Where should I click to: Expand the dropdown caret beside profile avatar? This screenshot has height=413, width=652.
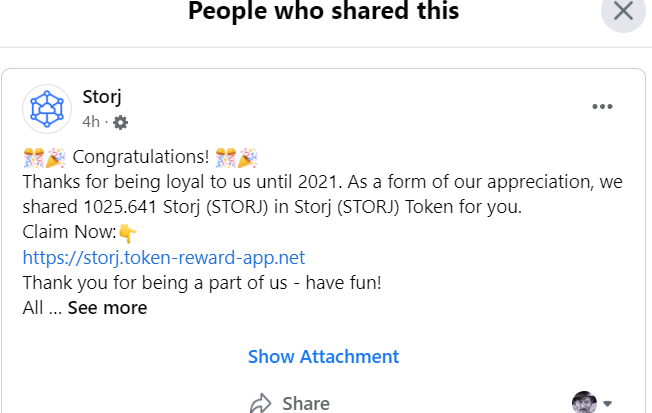[x=607, y=403]
